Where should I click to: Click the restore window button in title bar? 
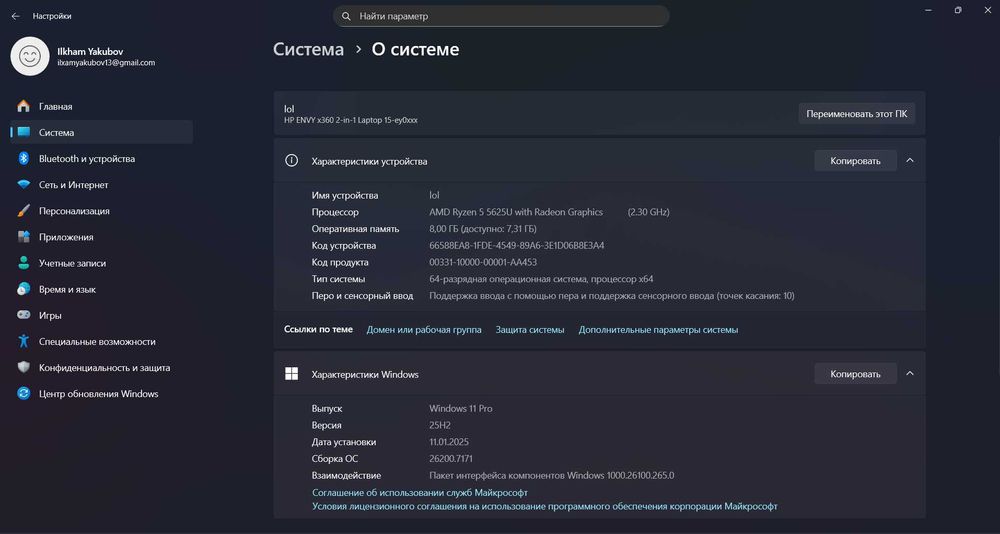[958, 11]
